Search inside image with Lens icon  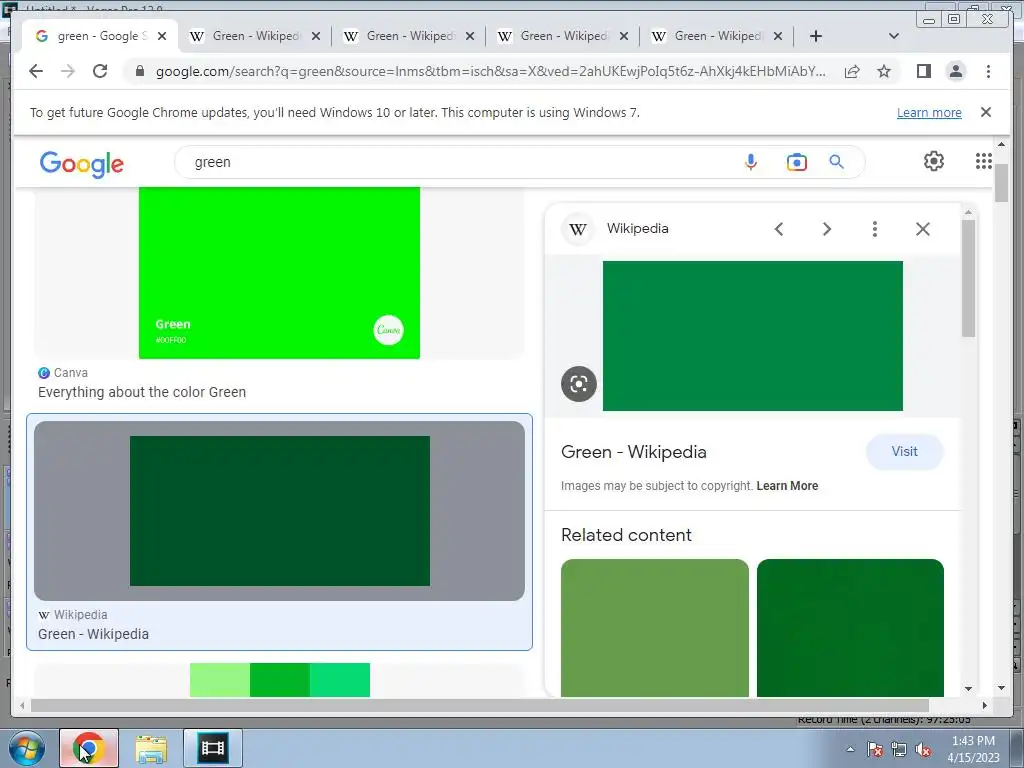tap(579, 384)
